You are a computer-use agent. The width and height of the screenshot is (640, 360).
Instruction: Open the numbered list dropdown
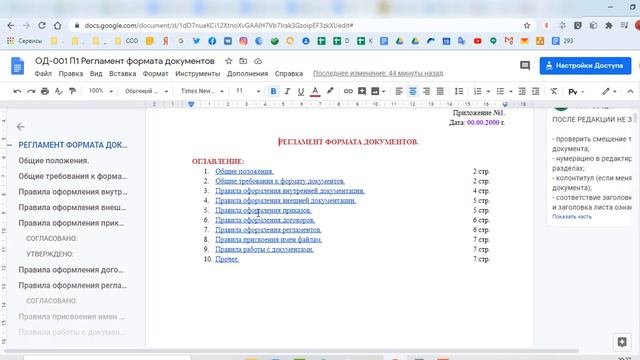coord(488,91)
